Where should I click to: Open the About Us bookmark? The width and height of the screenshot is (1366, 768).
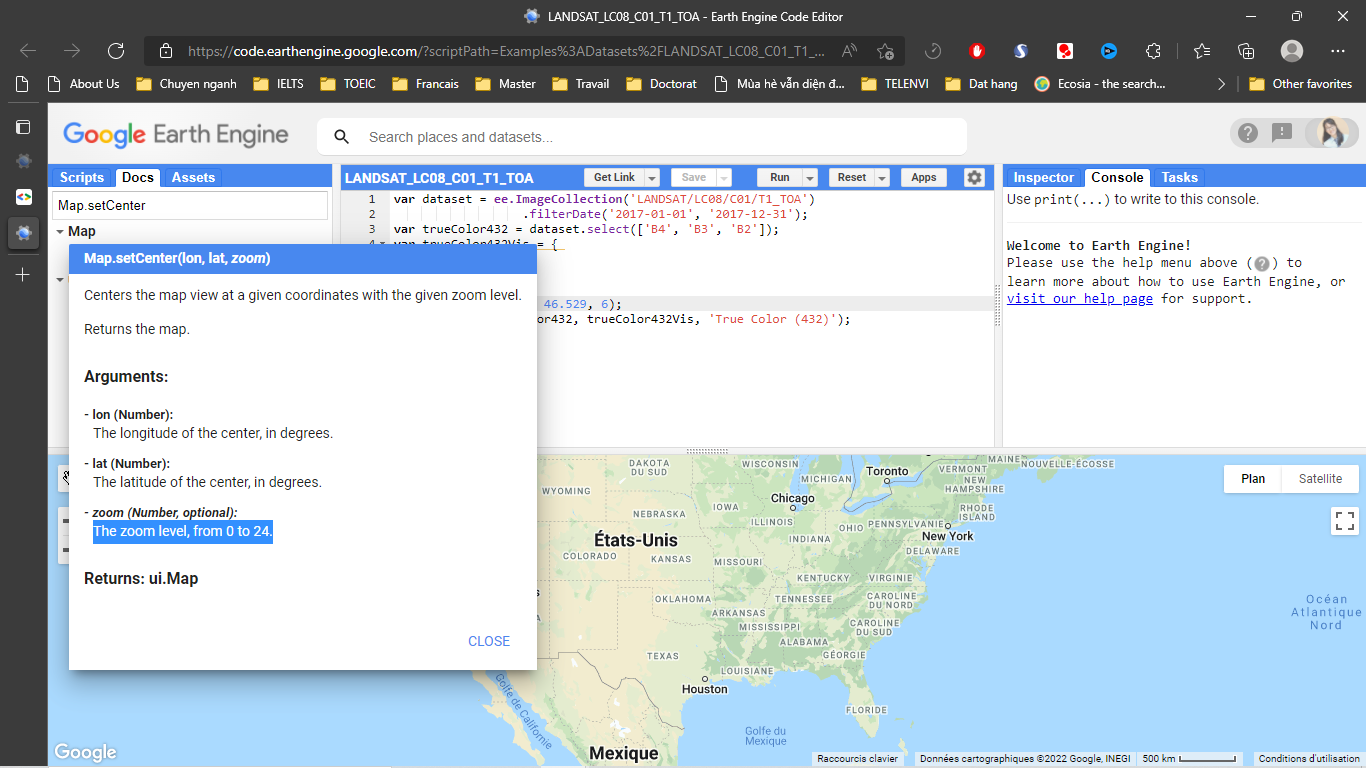point(83,84)
